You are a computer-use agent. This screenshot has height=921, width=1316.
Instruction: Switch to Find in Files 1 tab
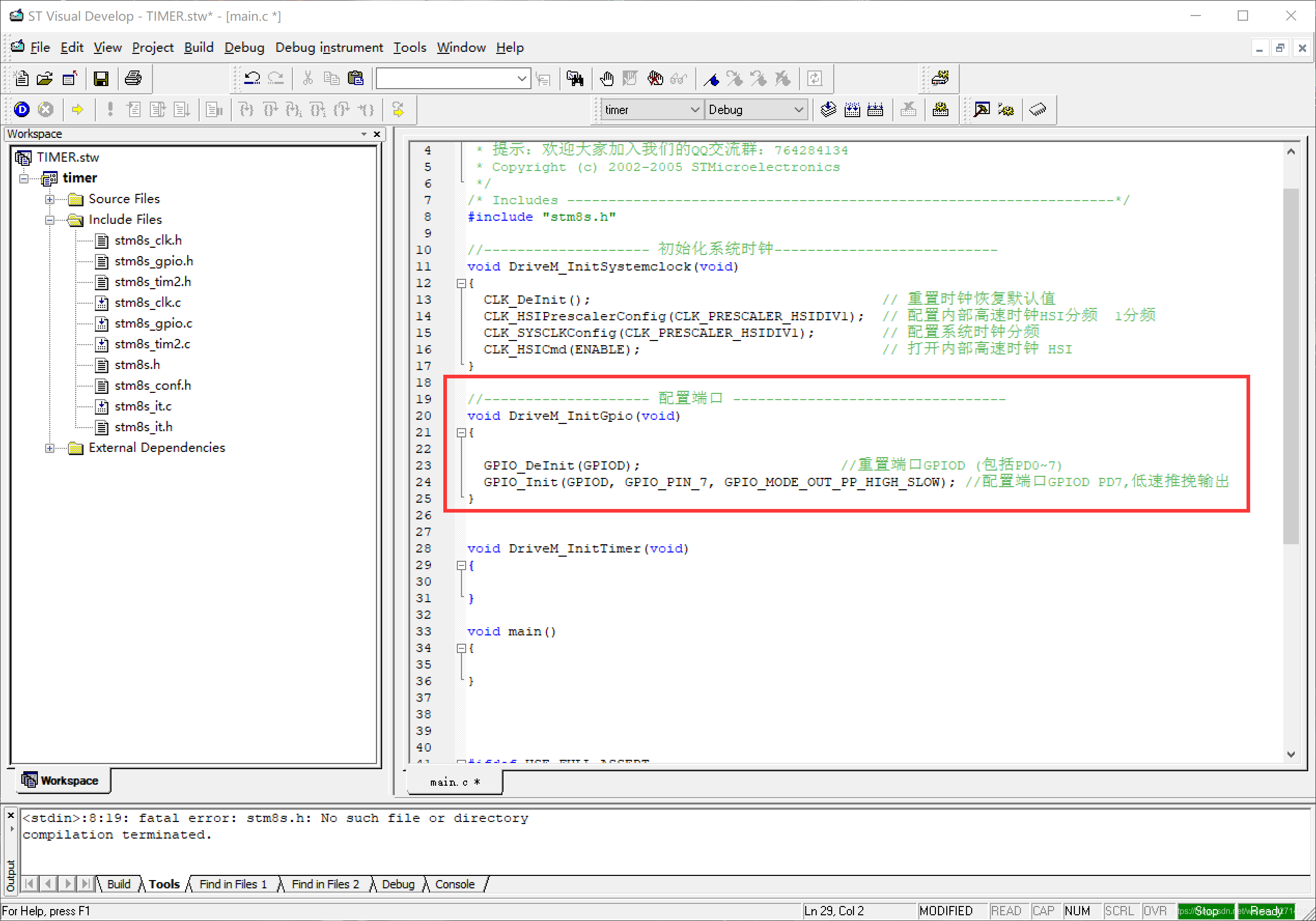pyautogui.click(x=233, y=884)
